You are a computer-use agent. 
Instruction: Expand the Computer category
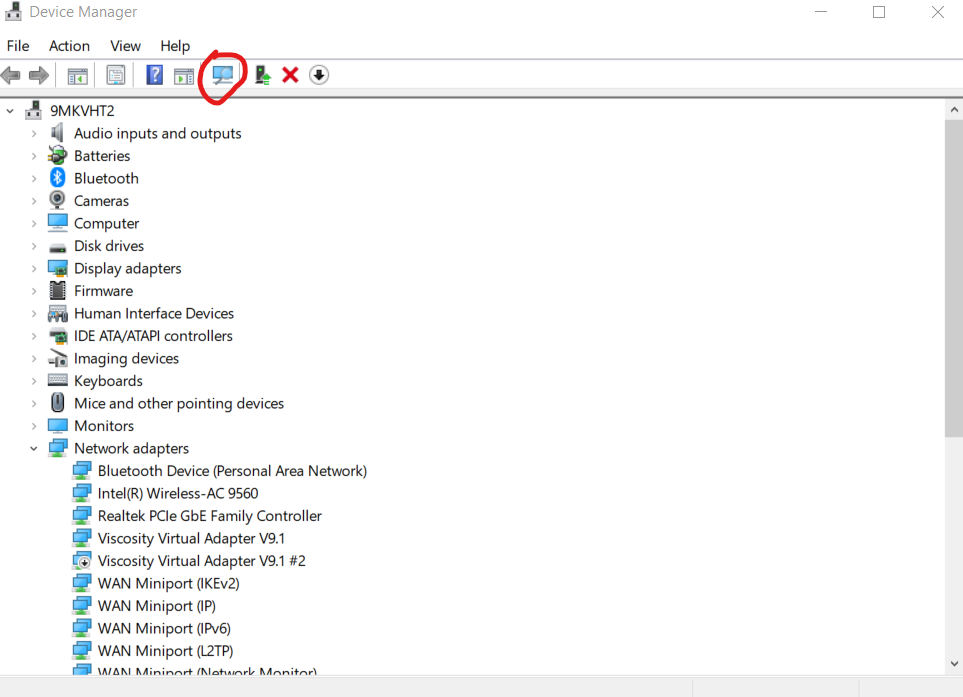(x=34, y=224)
